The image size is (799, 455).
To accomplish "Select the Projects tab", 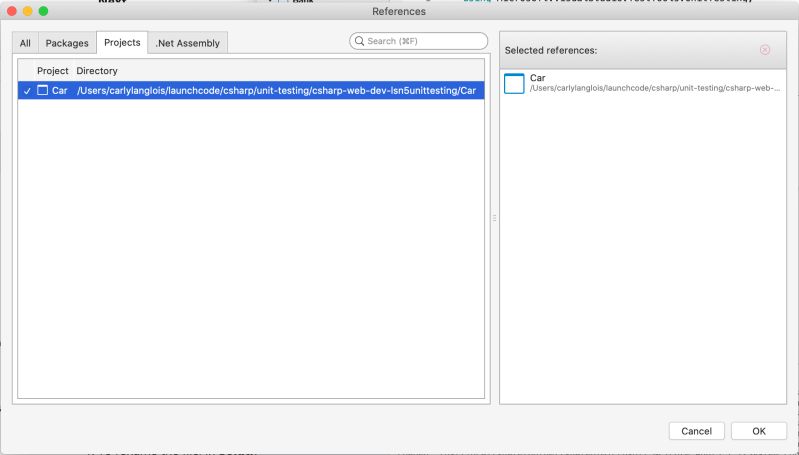I will 122,43.
